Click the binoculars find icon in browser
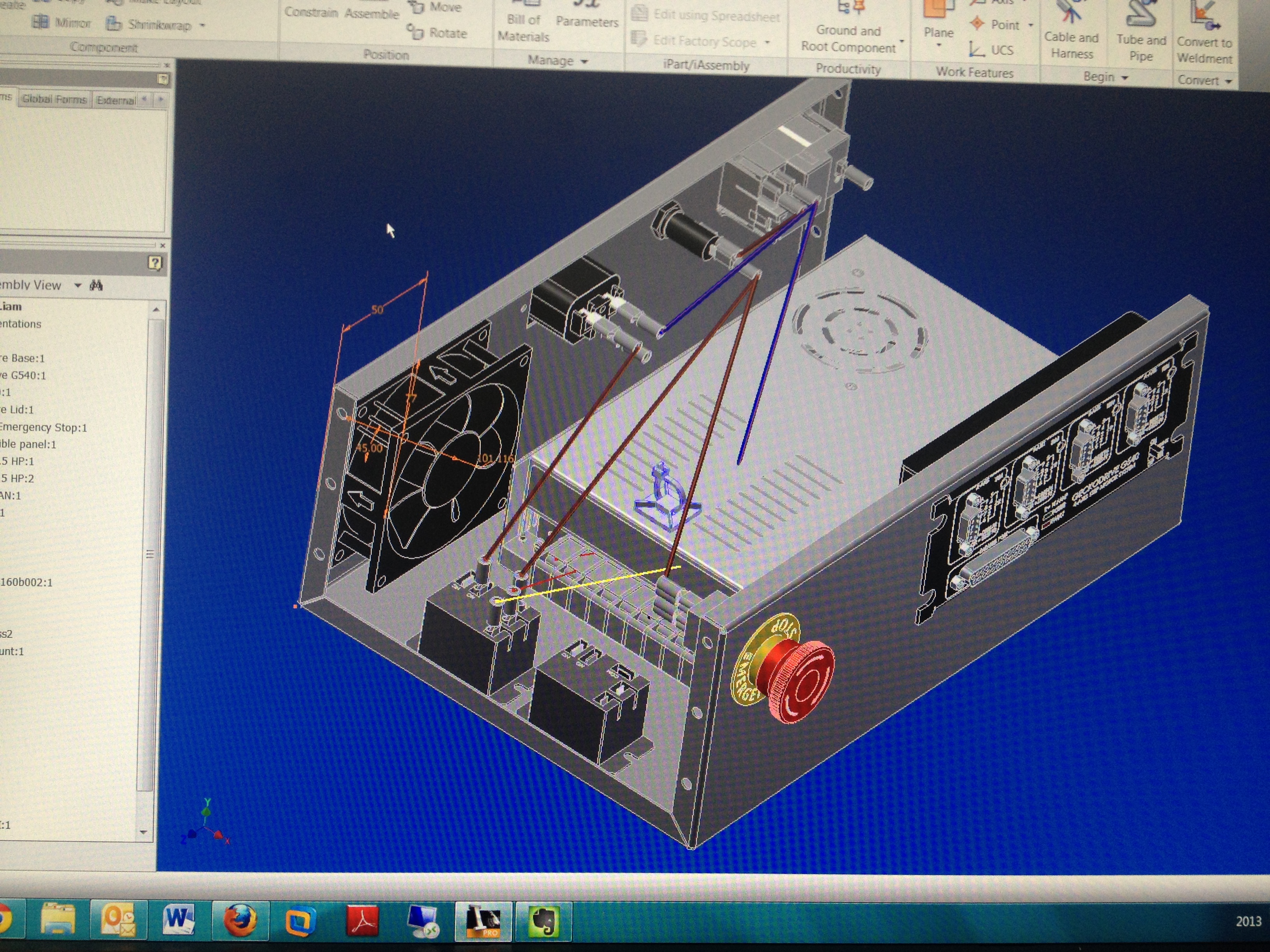Viewport: 1270px width, 952px height. coord(96,285)
